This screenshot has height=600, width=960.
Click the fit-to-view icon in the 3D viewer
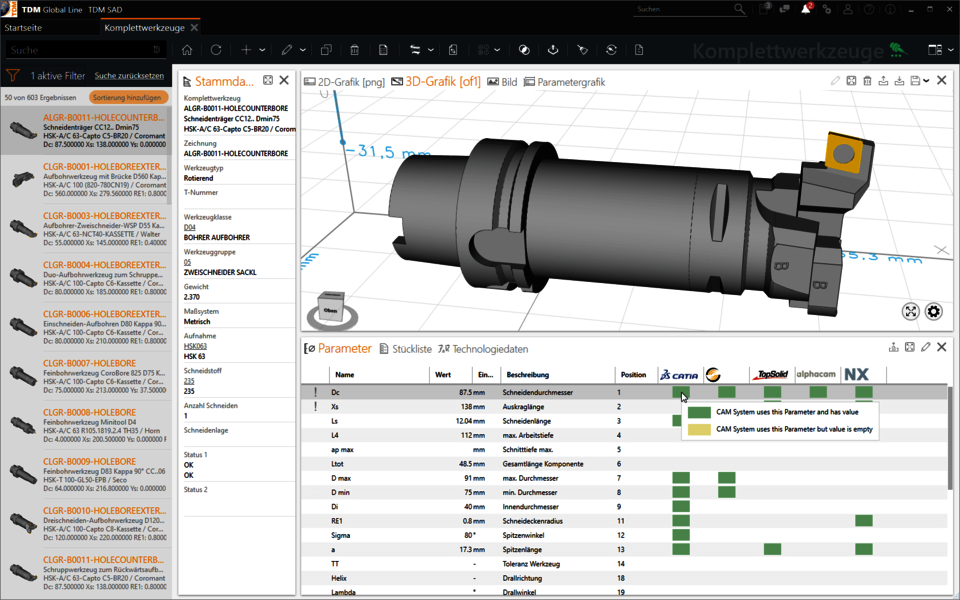[910, 312]
